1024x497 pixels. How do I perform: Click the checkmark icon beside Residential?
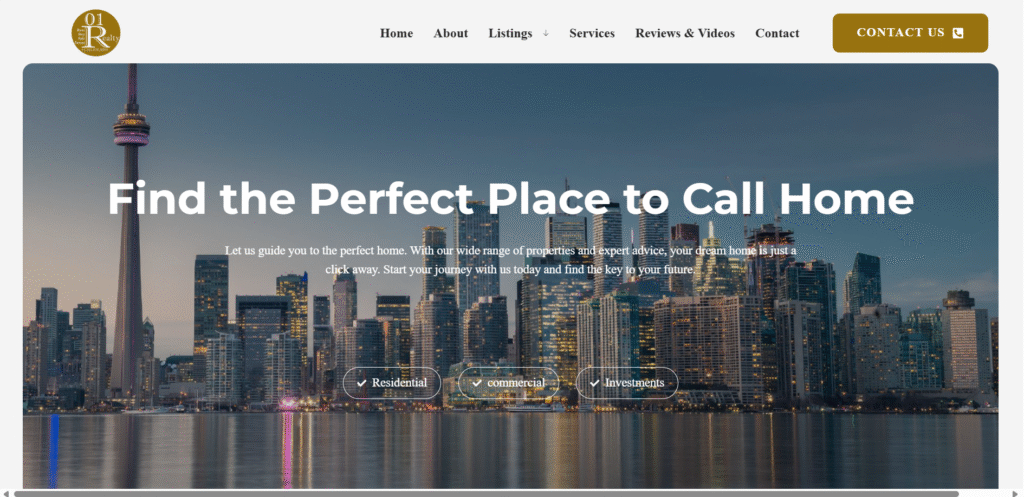(362, 383)
